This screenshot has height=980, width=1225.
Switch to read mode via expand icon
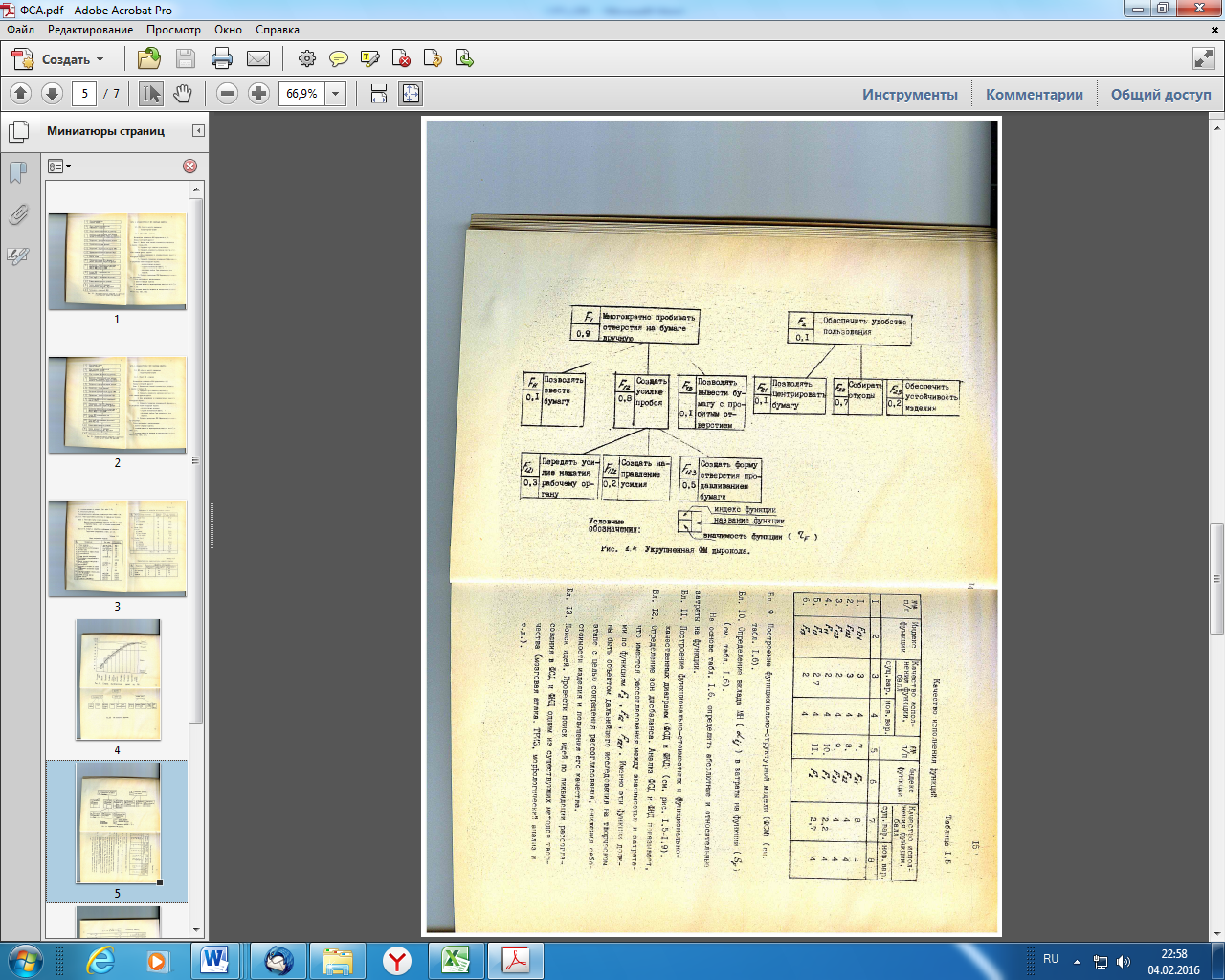pos(1204,58)
